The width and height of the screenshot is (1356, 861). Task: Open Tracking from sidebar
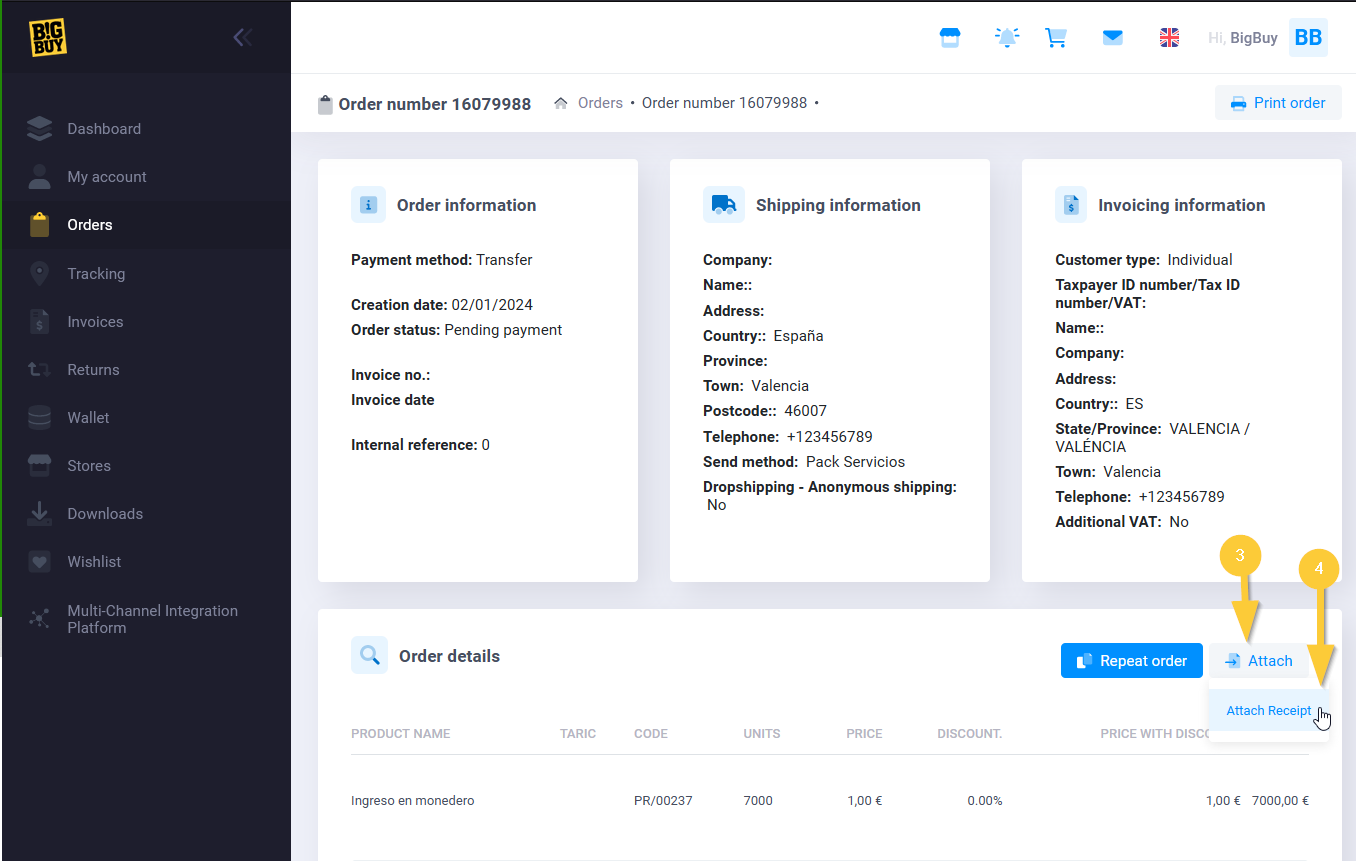pos(96,274)
